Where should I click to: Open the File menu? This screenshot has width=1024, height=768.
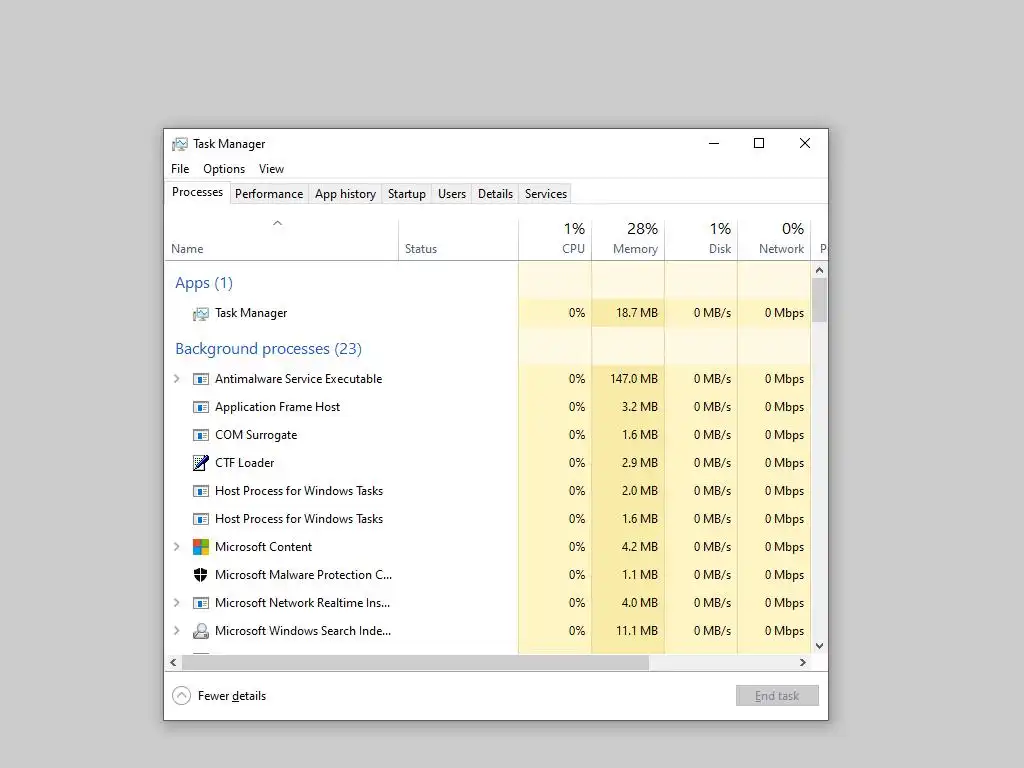180,168
